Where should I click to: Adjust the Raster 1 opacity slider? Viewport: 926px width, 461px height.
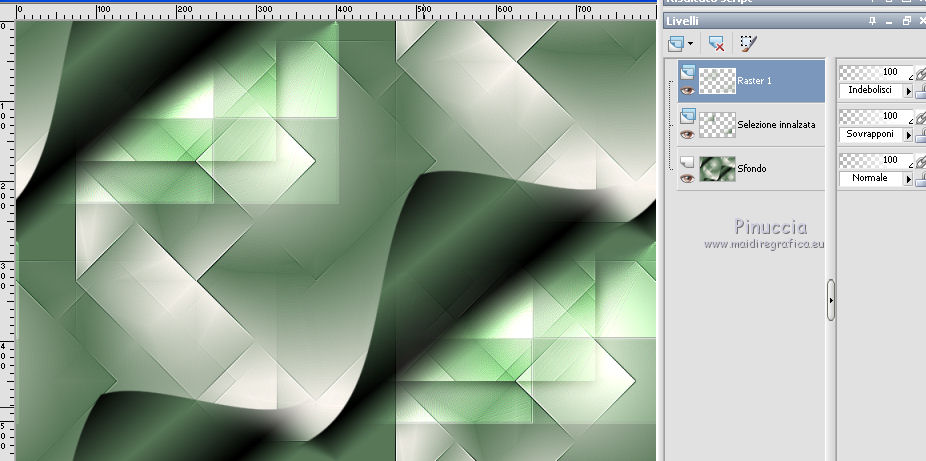[876, 72]
